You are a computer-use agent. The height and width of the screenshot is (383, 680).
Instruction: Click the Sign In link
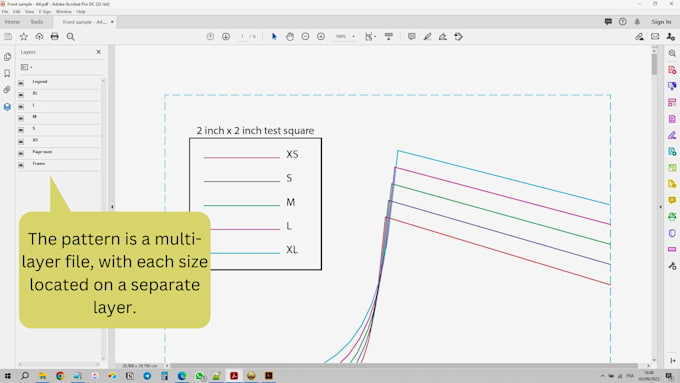click(x=661, y=22)
